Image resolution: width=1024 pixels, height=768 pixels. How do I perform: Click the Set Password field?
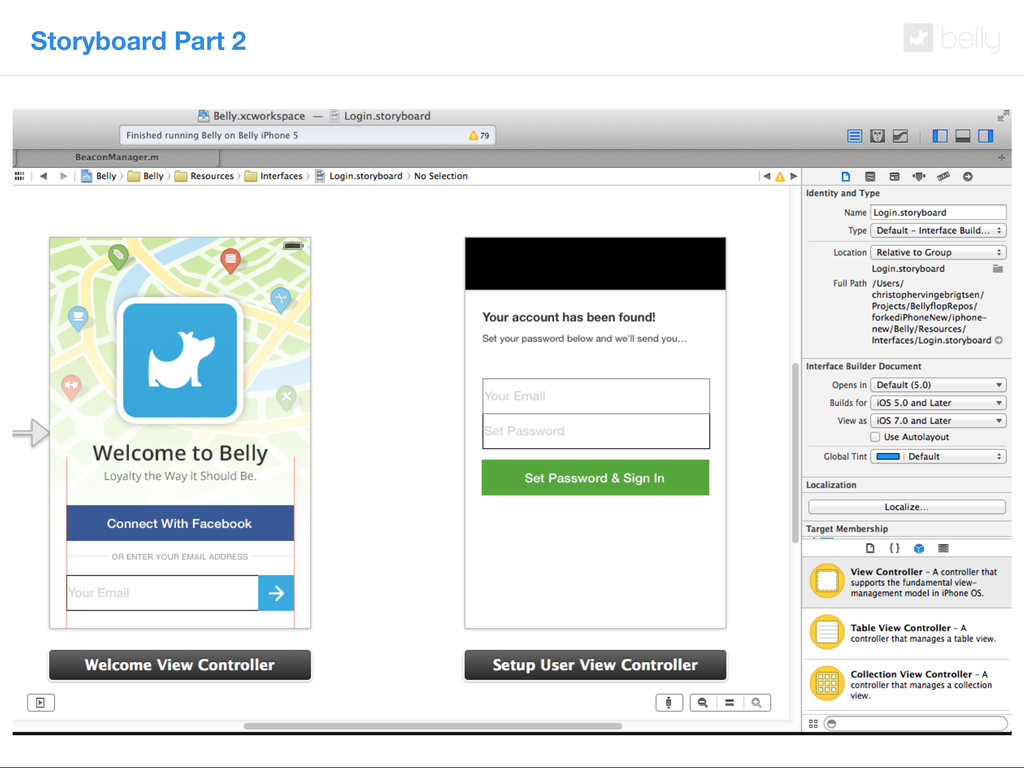596,431
